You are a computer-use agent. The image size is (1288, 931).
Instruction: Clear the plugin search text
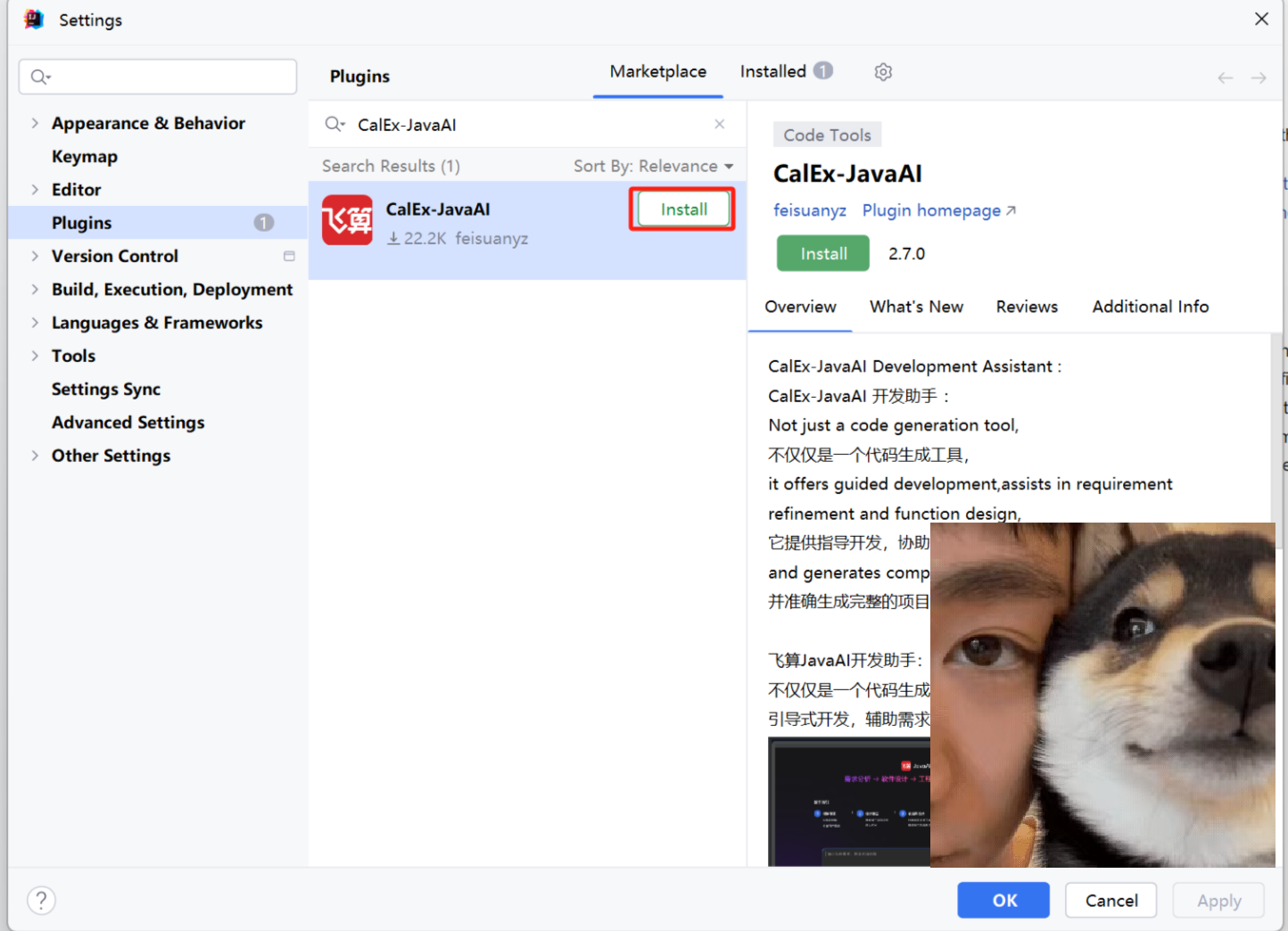coord(720,124)
